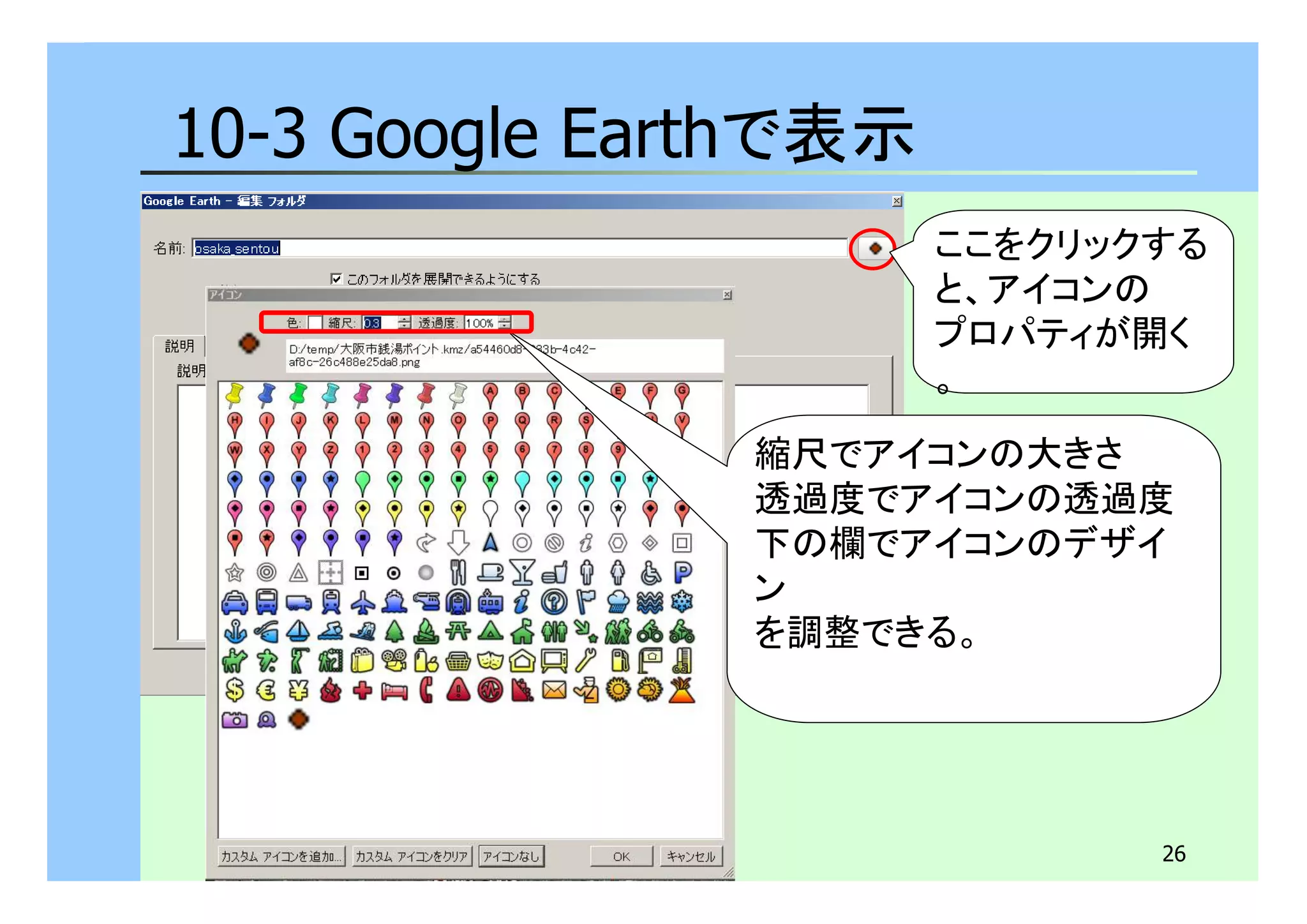Select the white pushpin icon

[x=458, y=395]
